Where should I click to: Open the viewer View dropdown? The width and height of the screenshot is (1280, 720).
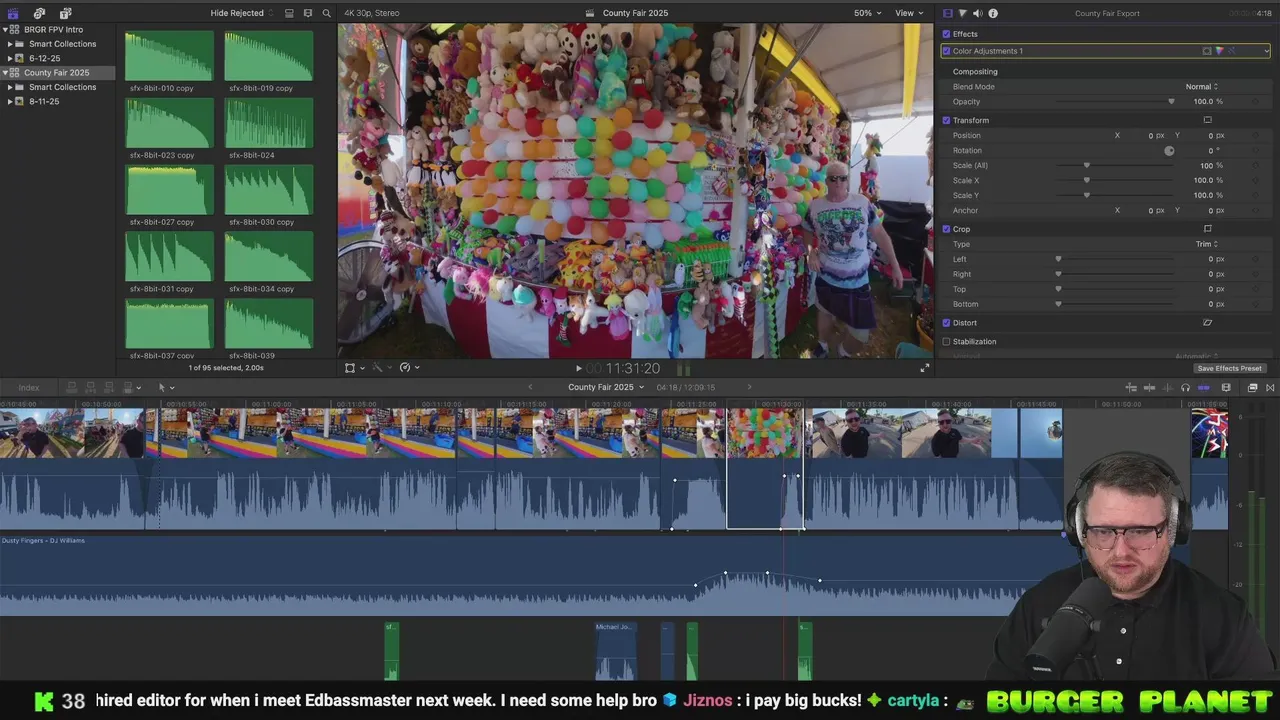point(909,13)
